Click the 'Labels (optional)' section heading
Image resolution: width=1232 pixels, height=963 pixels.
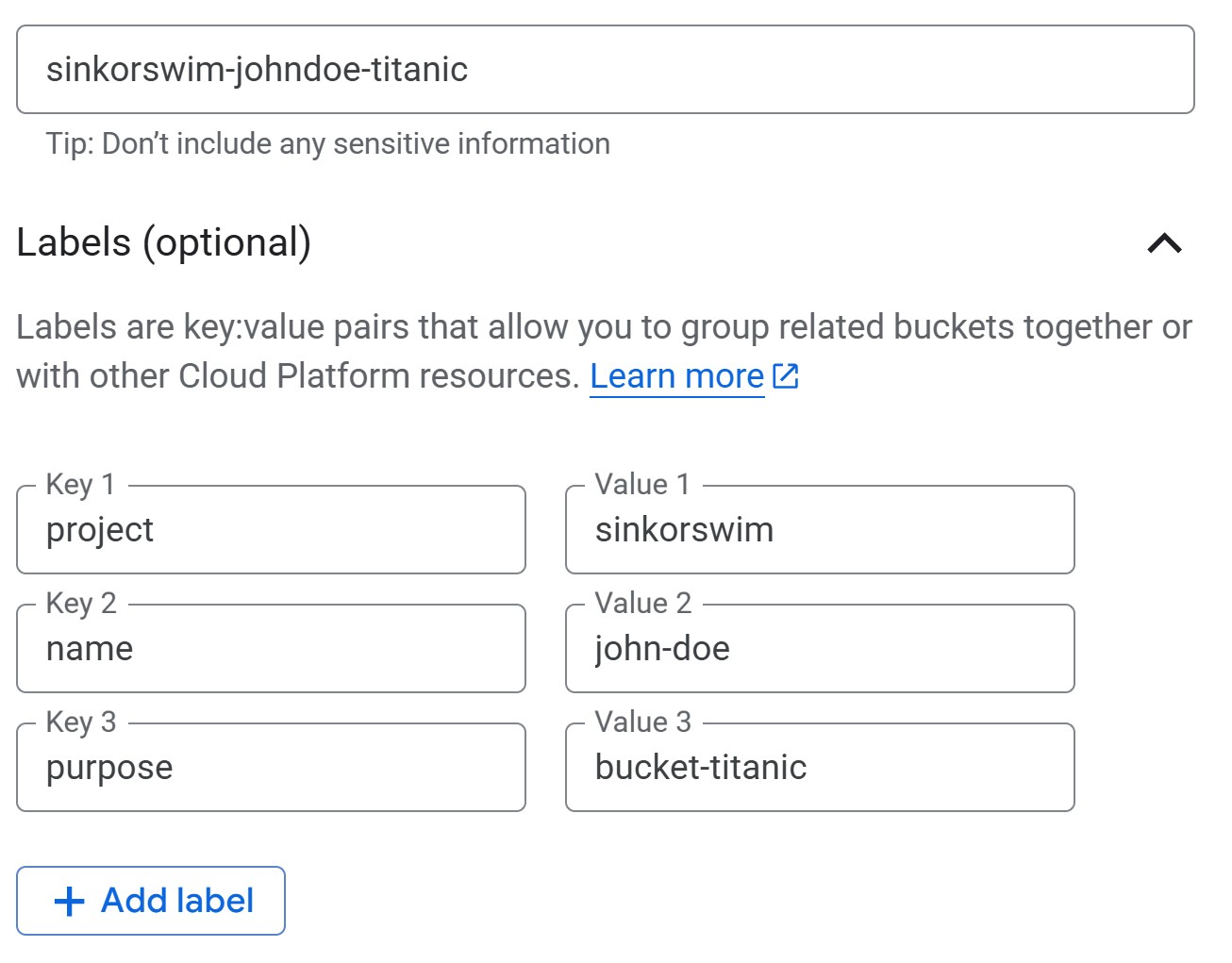coord(164,242)
